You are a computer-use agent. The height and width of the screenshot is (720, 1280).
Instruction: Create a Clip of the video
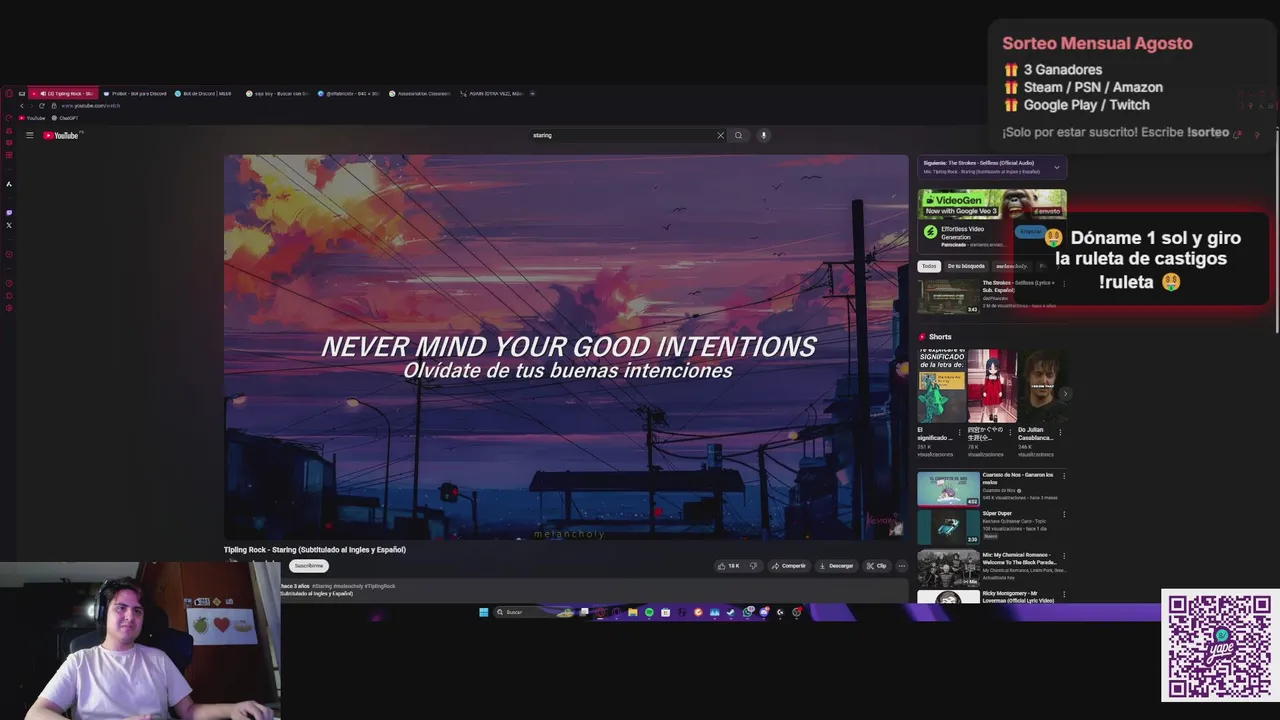pyautogui.click(x=877, y=566)
